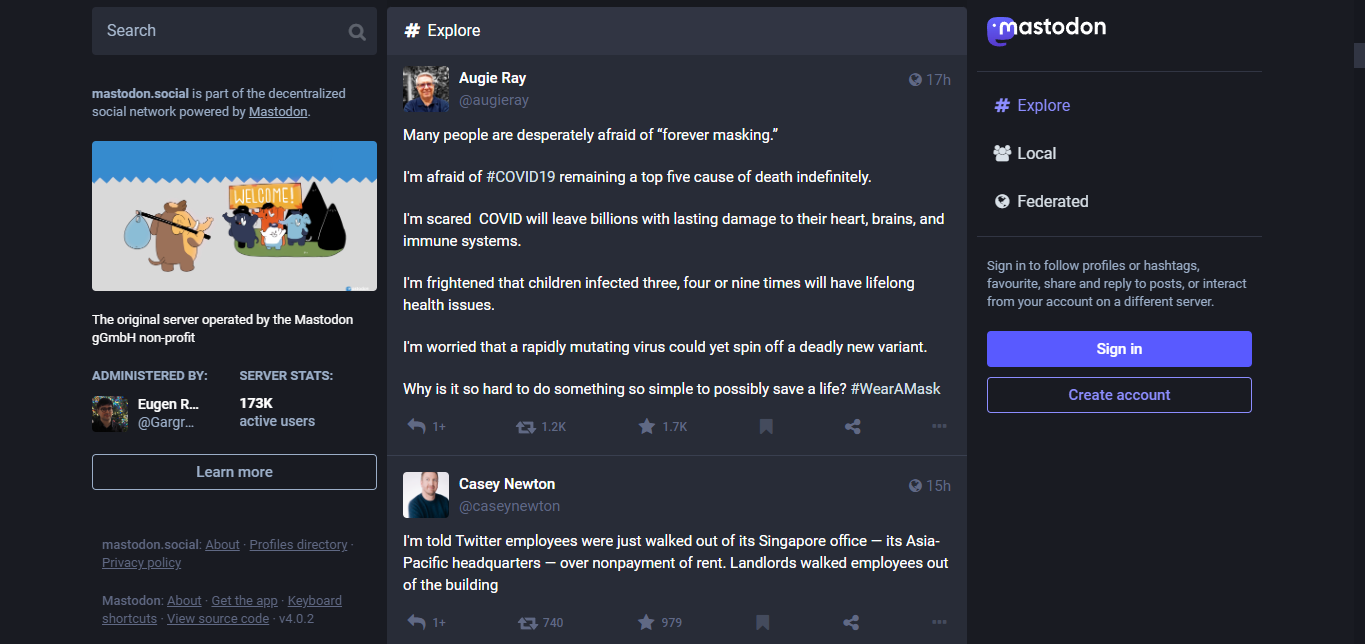
Task: Reply to Casey Newton's post
Action: pyautogui.click(x=417, y=622)
